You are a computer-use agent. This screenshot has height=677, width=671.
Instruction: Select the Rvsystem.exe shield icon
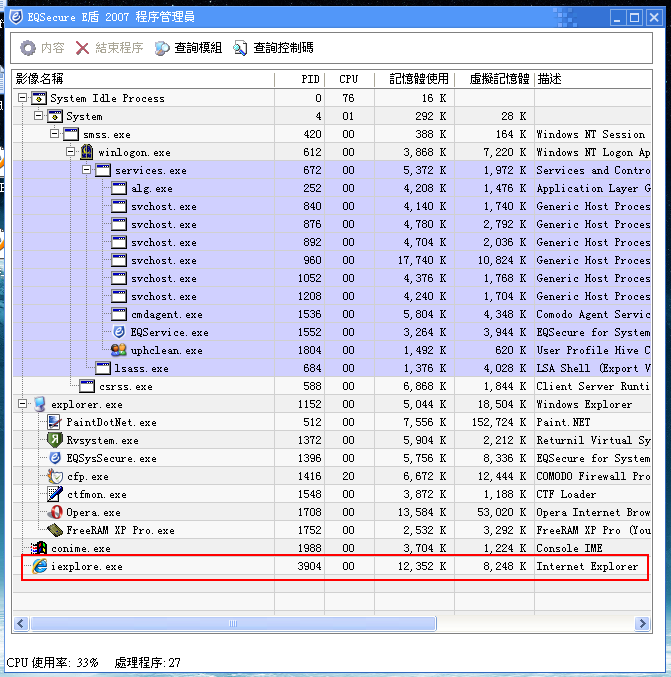point(55,440)
